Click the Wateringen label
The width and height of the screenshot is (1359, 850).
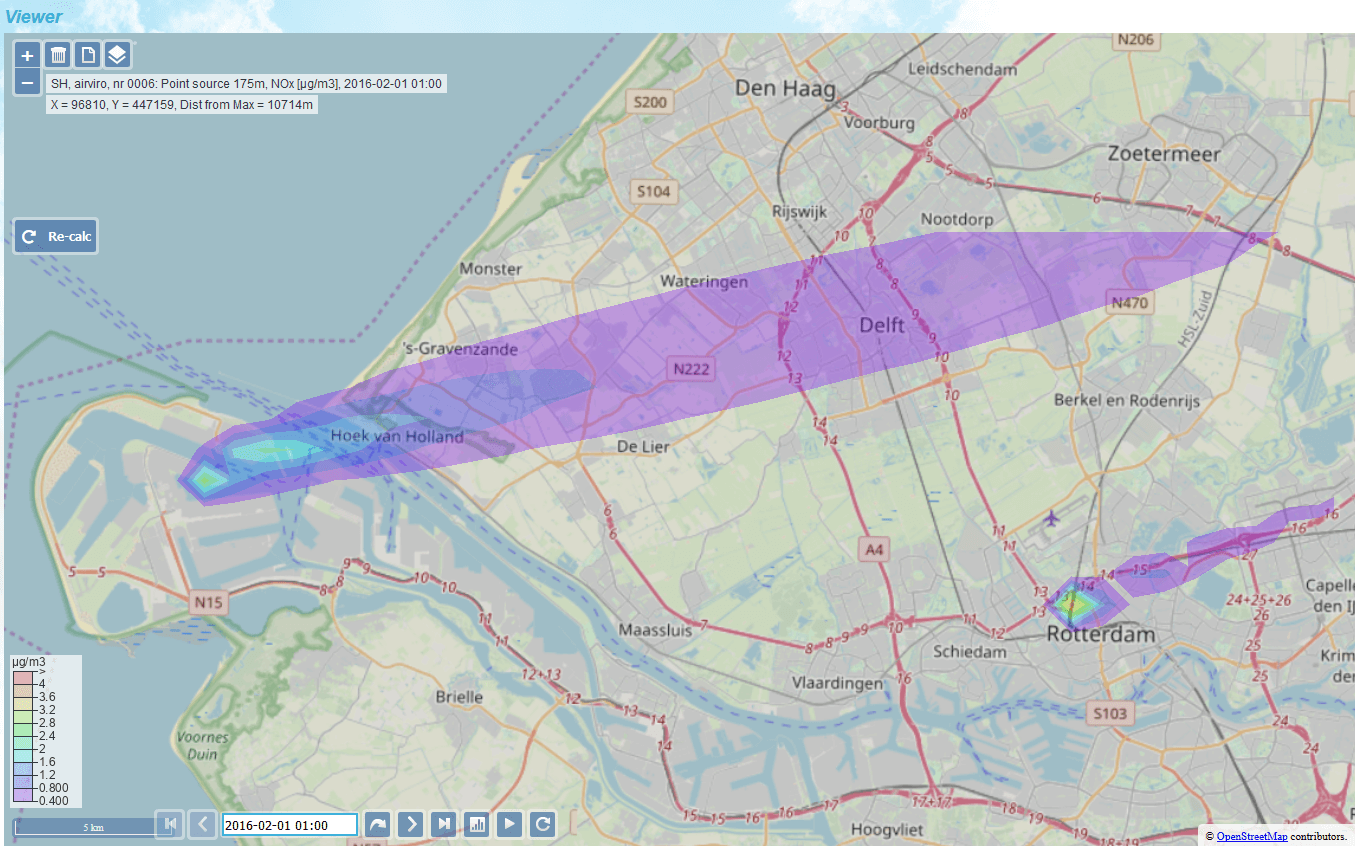[704, 282]
